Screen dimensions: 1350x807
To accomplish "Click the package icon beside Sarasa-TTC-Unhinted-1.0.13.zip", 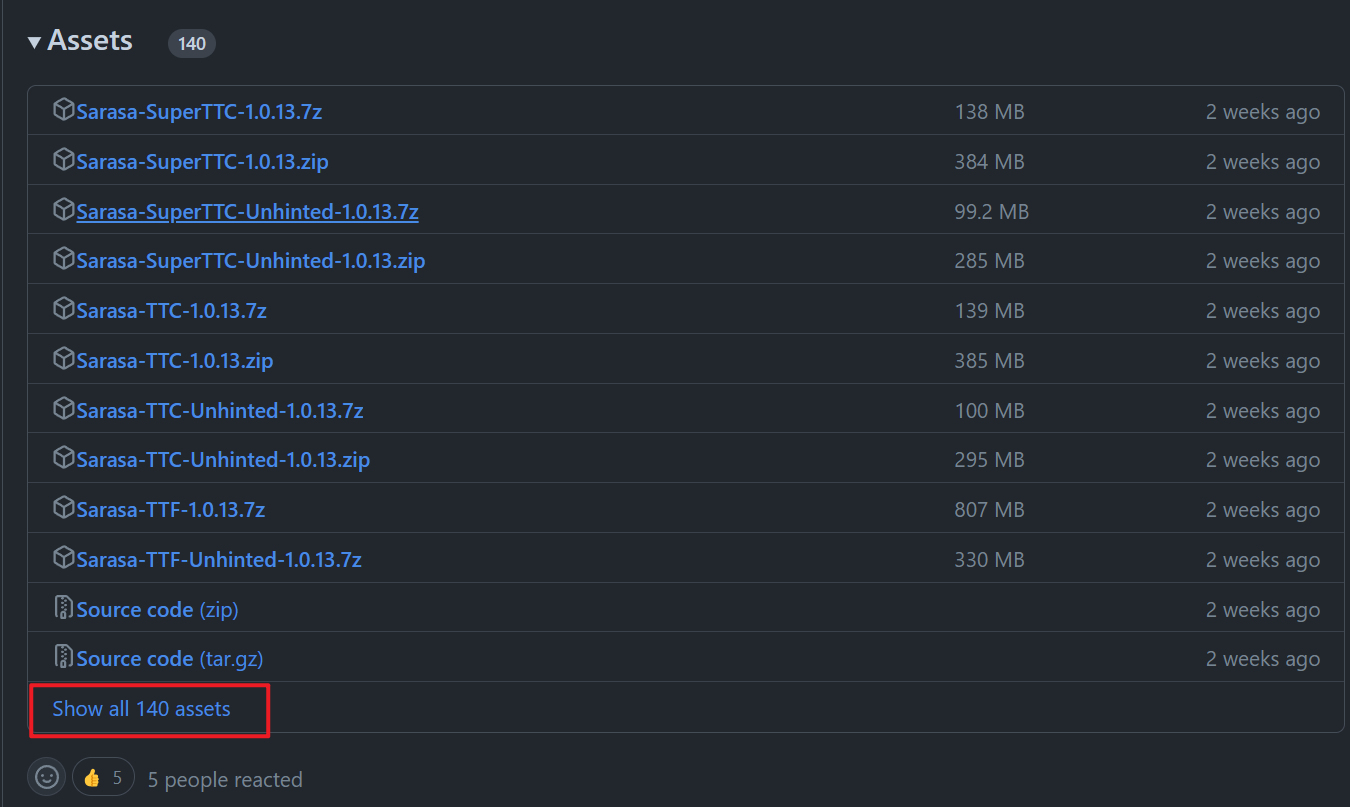I will pos(64,459).
